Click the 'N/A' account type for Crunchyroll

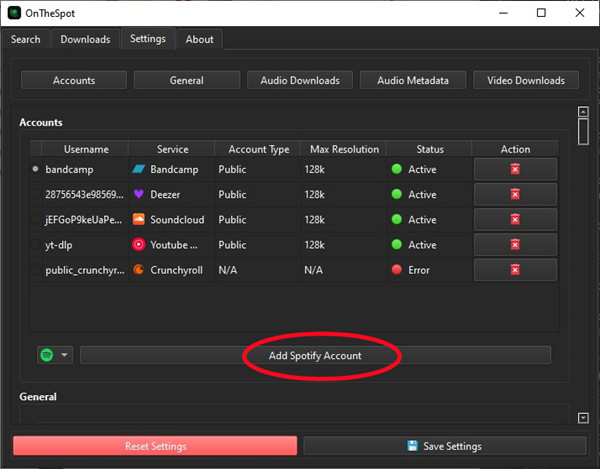pos(228,270)
